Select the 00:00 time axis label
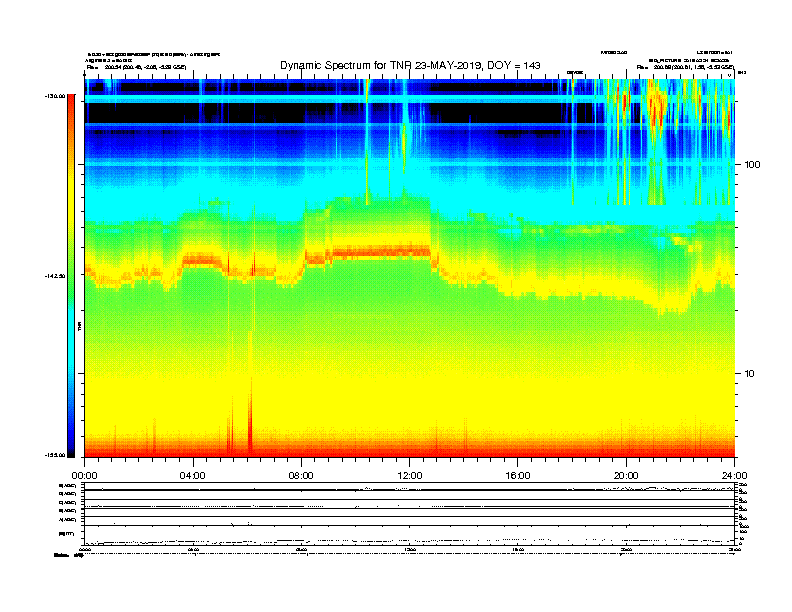 point(84,476)
